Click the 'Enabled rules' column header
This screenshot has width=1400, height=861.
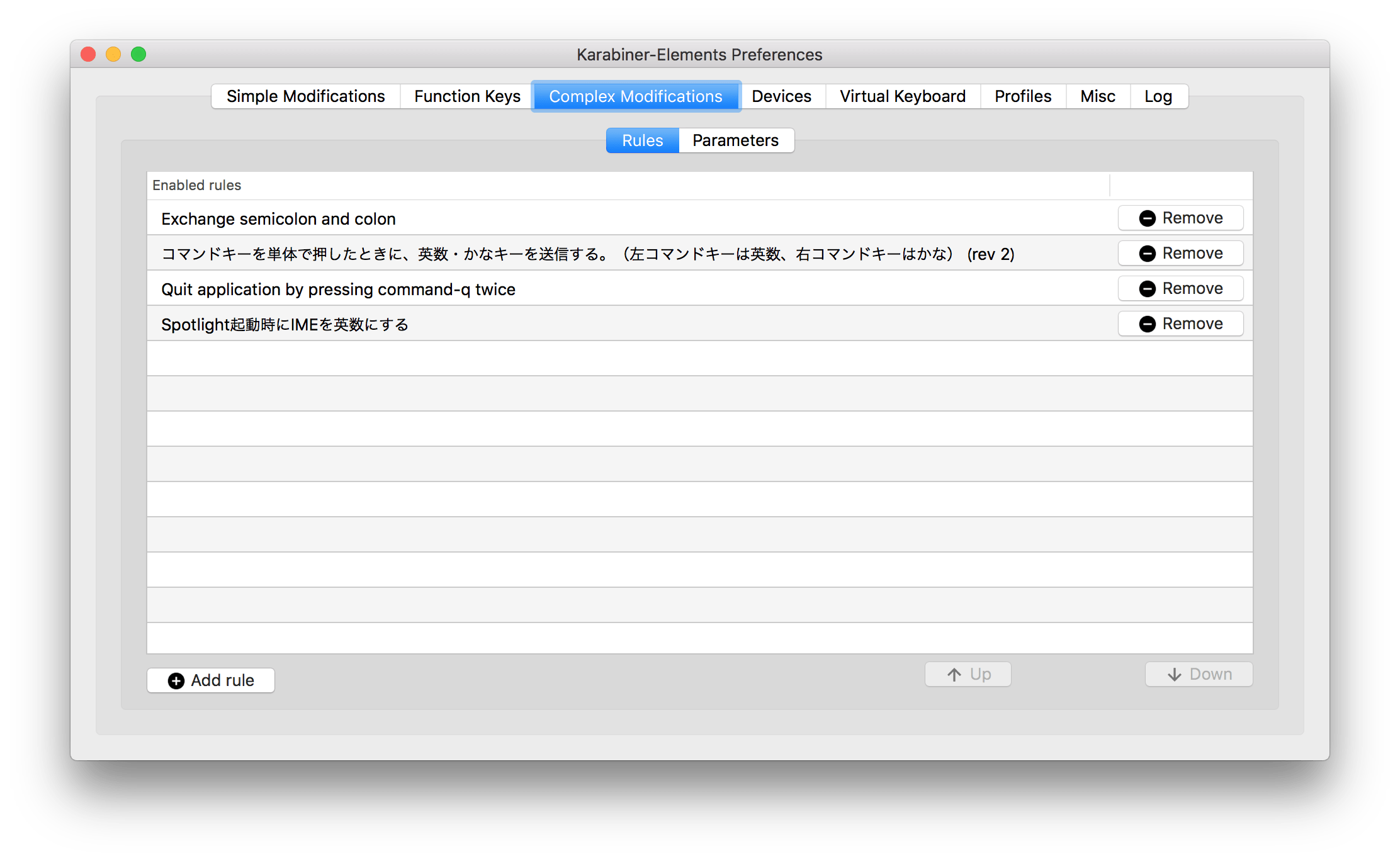[x=628, y=185]
